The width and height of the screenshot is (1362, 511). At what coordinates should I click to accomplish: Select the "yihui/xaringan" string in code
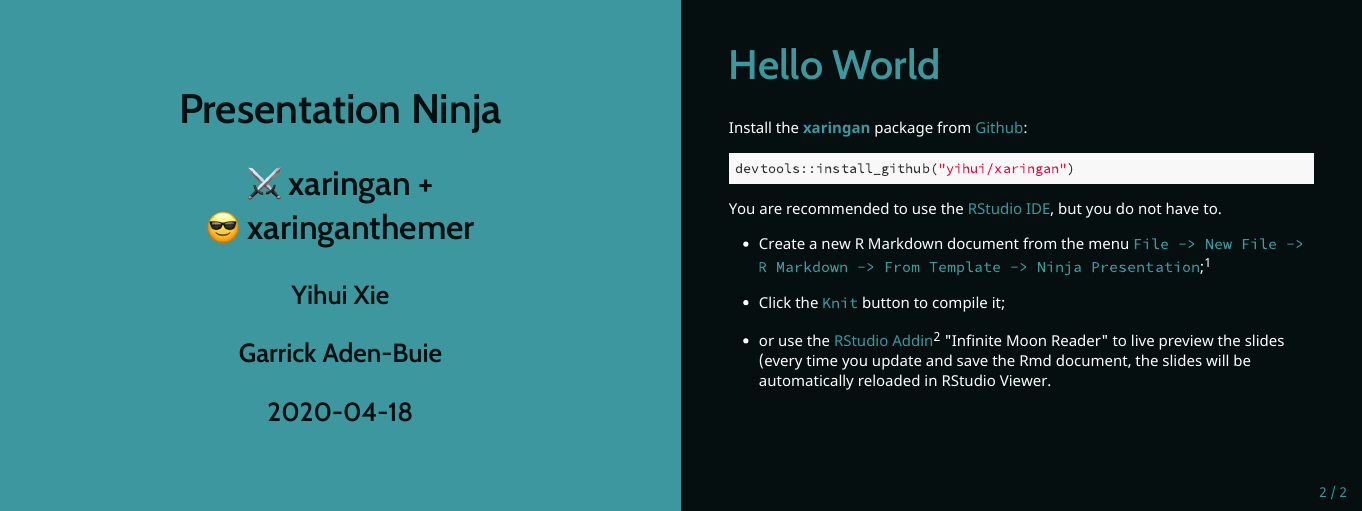1001,168
